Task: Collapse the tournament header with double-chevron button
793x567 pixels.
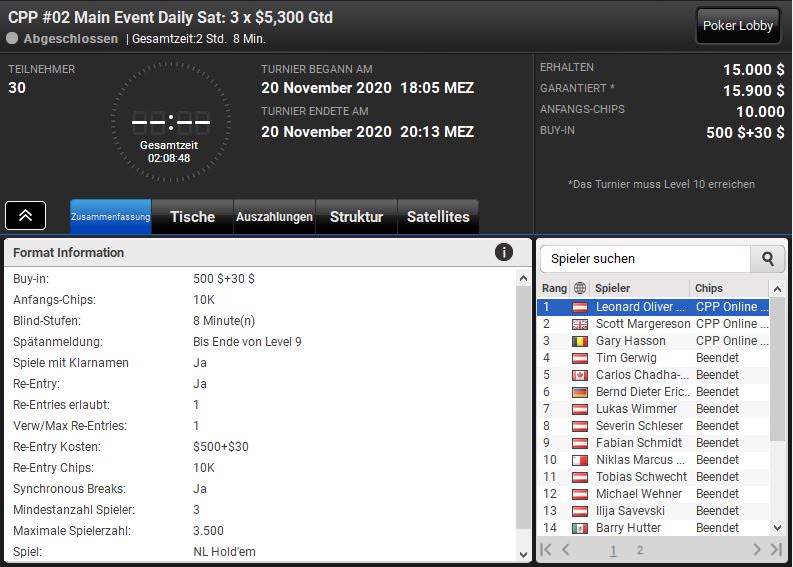Action: click(25, 215)
